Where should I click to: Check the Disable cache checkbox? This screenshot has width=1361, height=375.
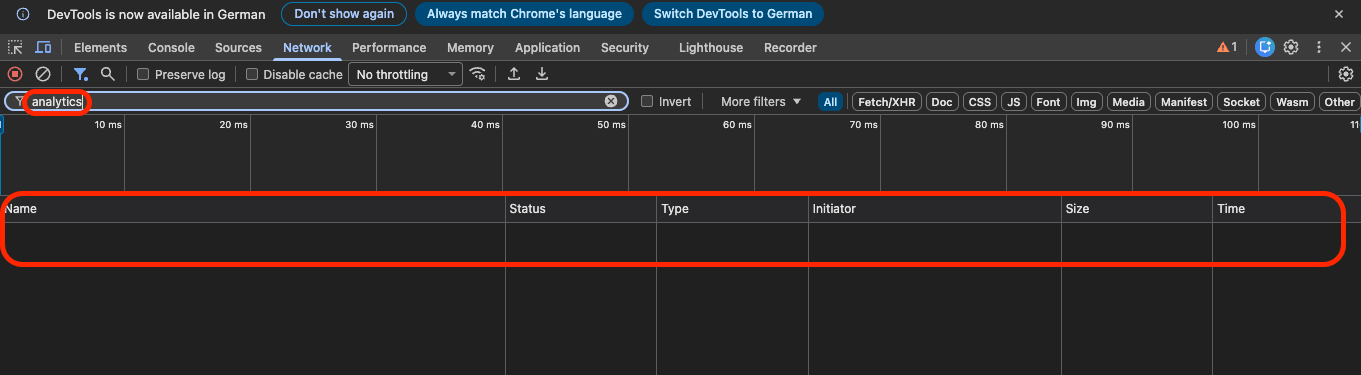pos(252,74)
